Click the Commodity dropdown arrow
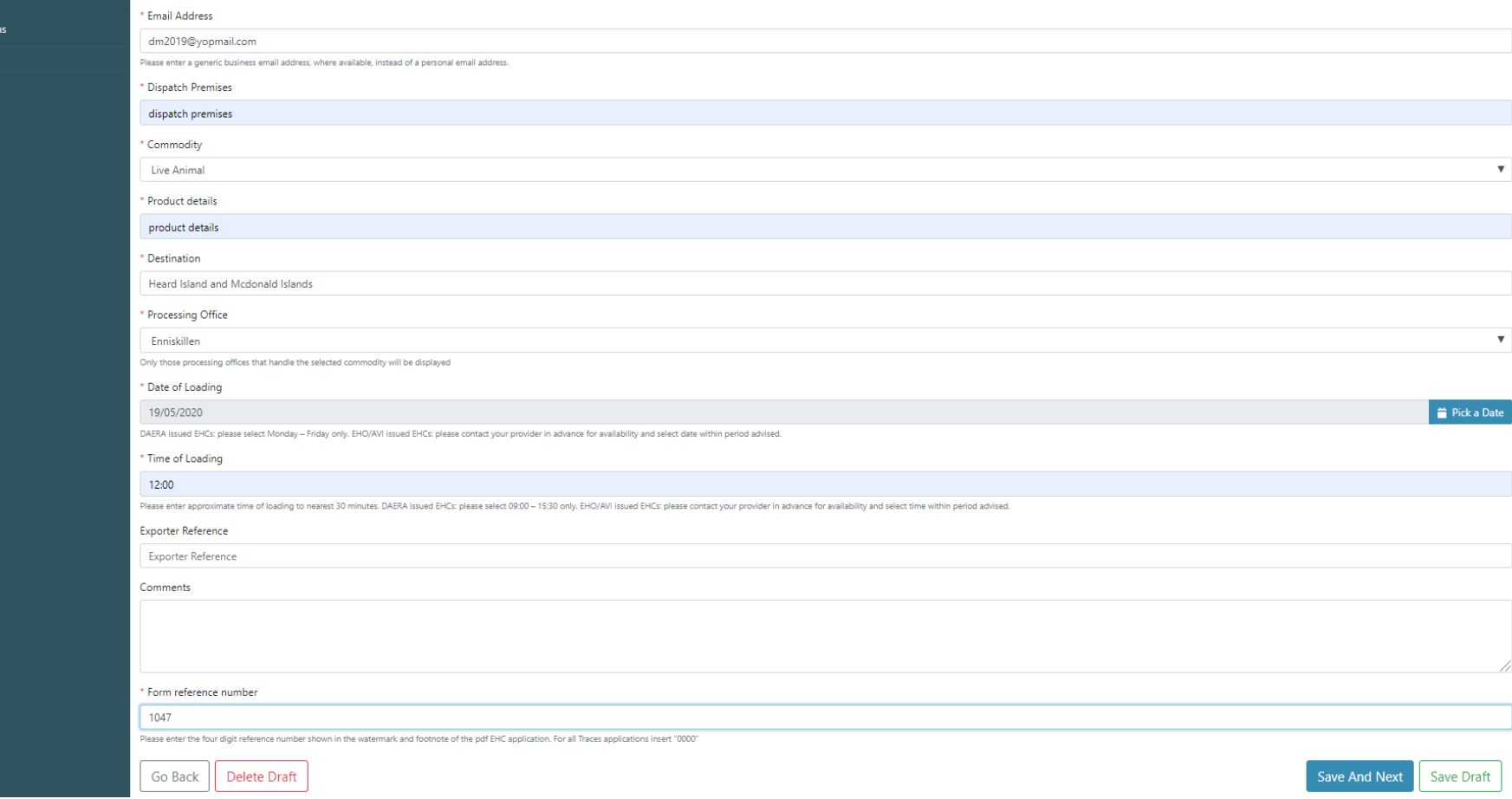Screen dimensions: 1512x799 pos(1500,170)
